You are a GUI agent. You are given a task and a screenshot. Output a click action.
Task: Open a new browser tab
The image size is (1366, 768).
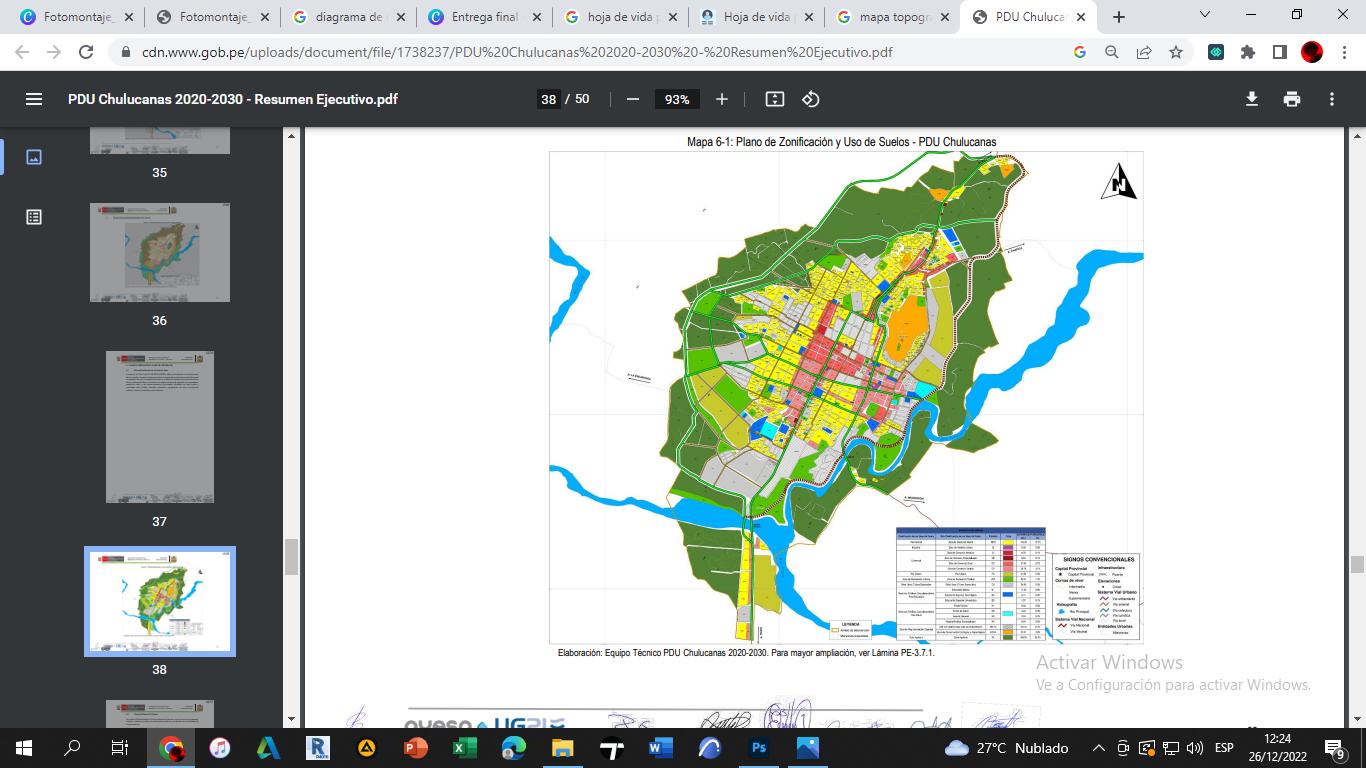point(1119,17)
